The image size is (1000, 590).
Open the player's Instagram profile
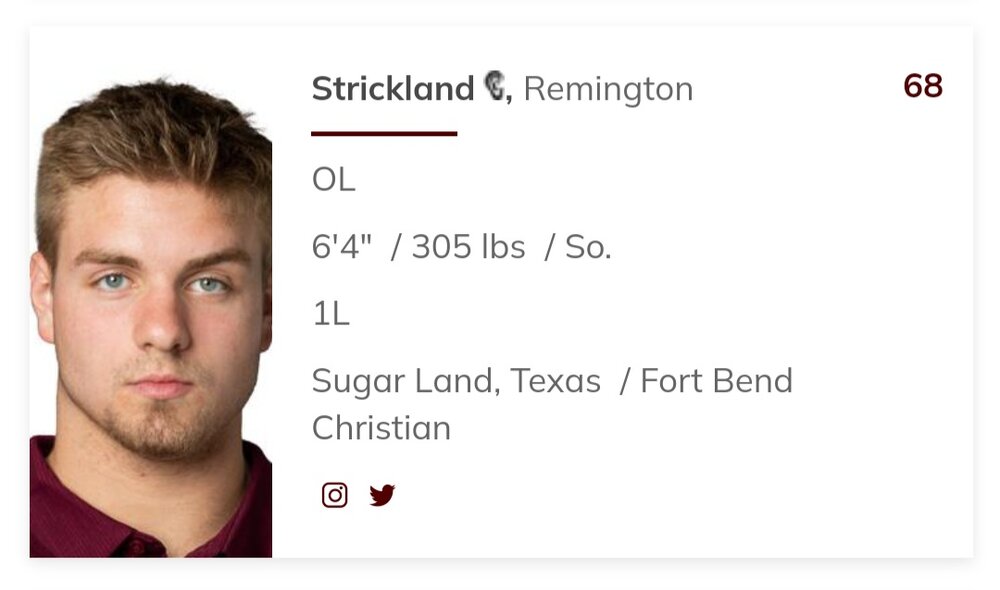(x=335, y=495)
